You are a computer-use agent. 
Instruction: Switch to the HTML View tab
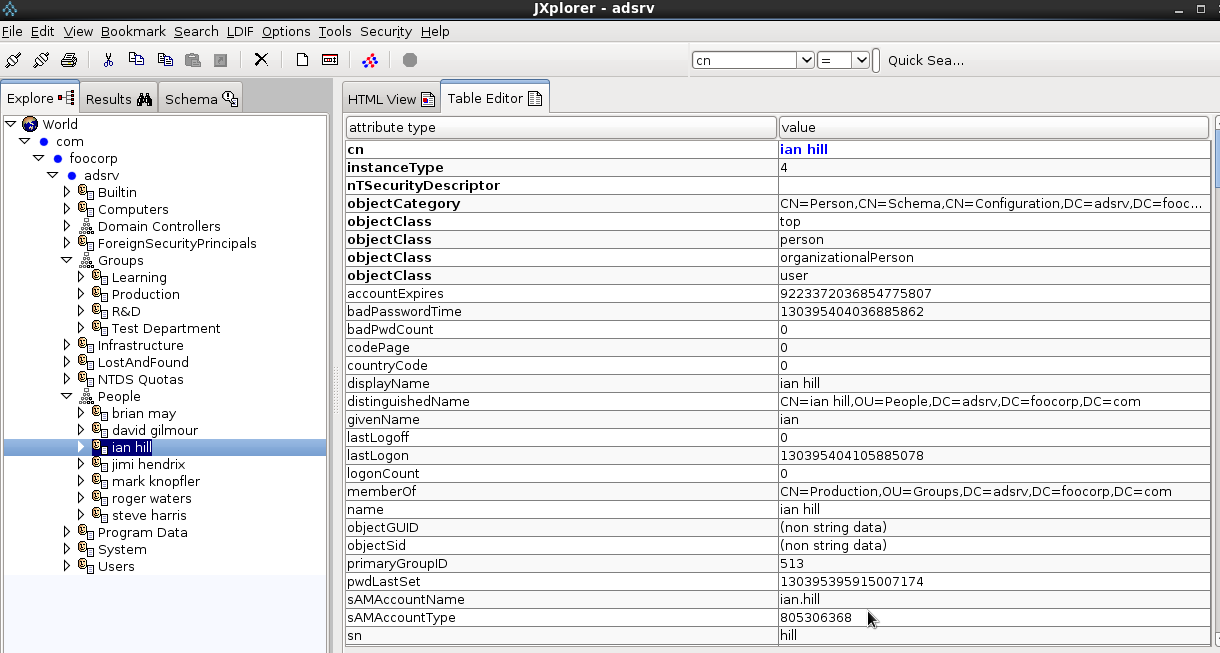(390, 99)
